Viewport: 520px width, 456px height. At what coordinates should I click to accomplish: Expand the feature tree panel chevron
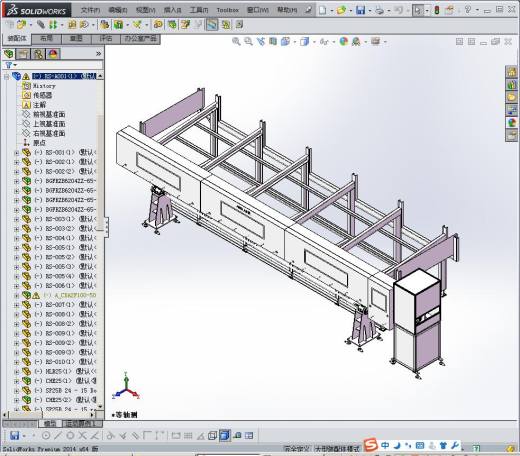click(98, 53)
